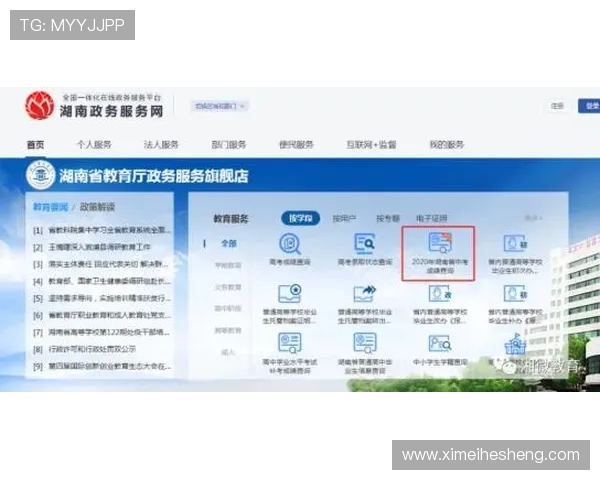
Task: Open the school building service icon
Action: pos(515,344)
